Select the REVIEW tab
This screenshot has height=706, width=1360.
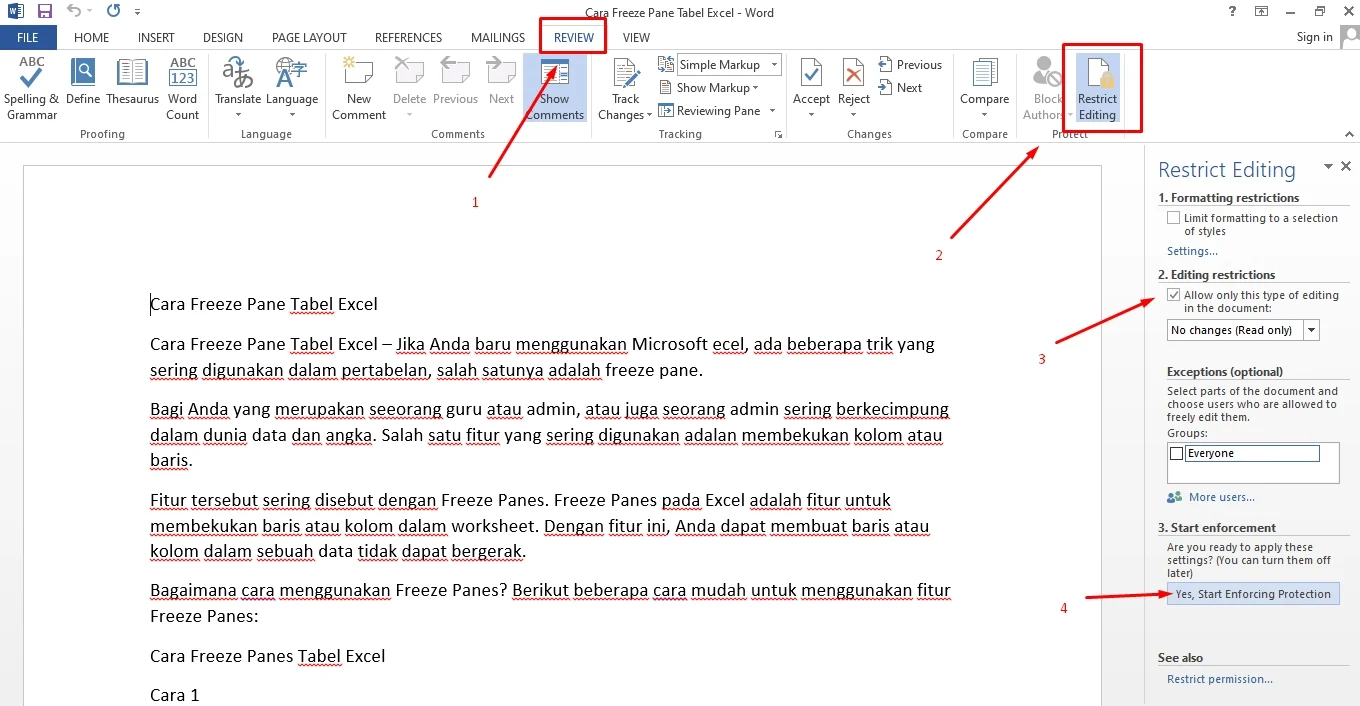click(x=574, y=37)
